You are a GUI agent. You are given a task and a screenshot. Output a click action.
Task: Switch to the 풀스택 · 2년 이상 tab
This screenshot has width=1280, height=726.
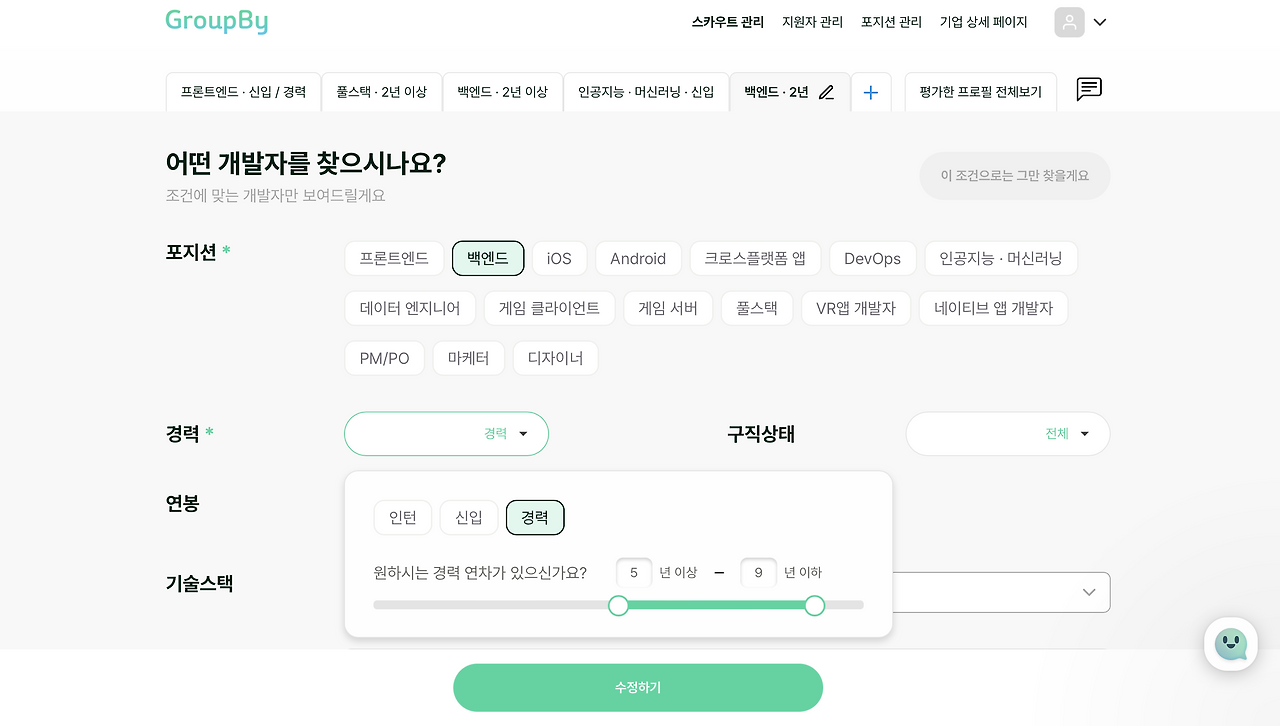pos(382,92)
